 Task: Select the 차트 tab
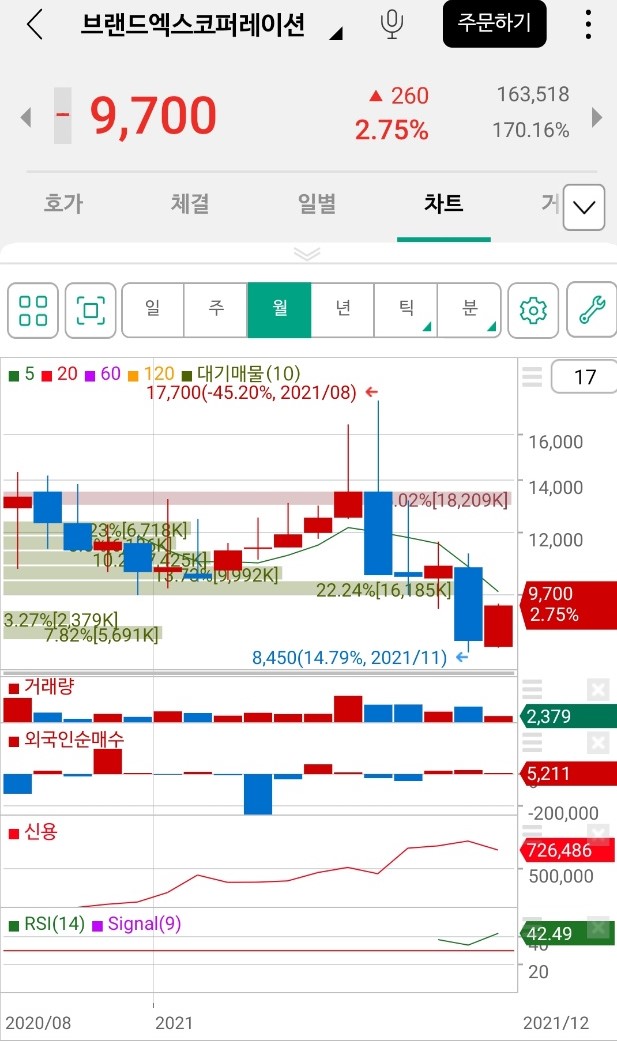[x=443, y=204]
